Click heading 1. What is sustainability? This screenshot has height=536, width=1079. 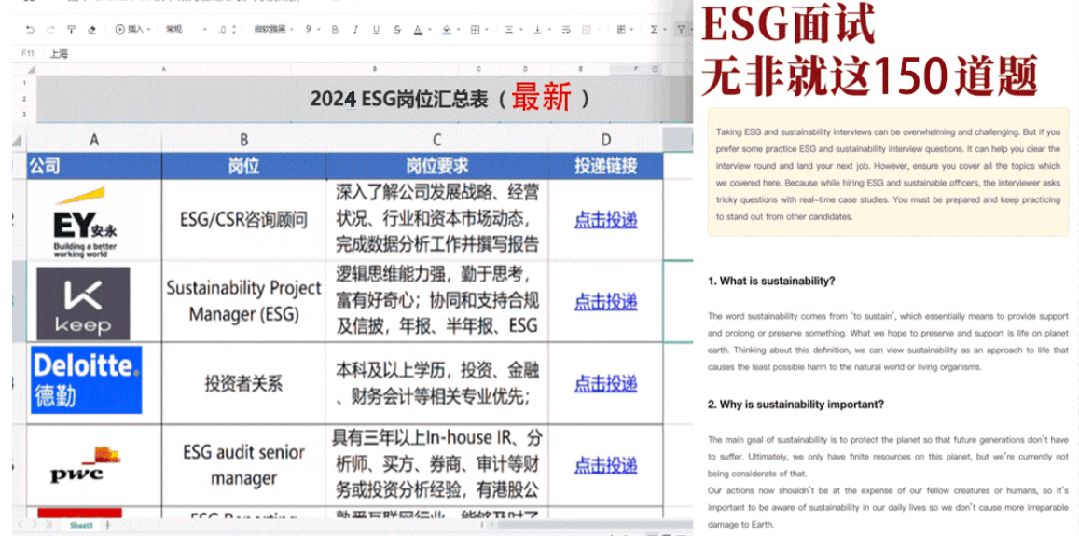[771, 281]
